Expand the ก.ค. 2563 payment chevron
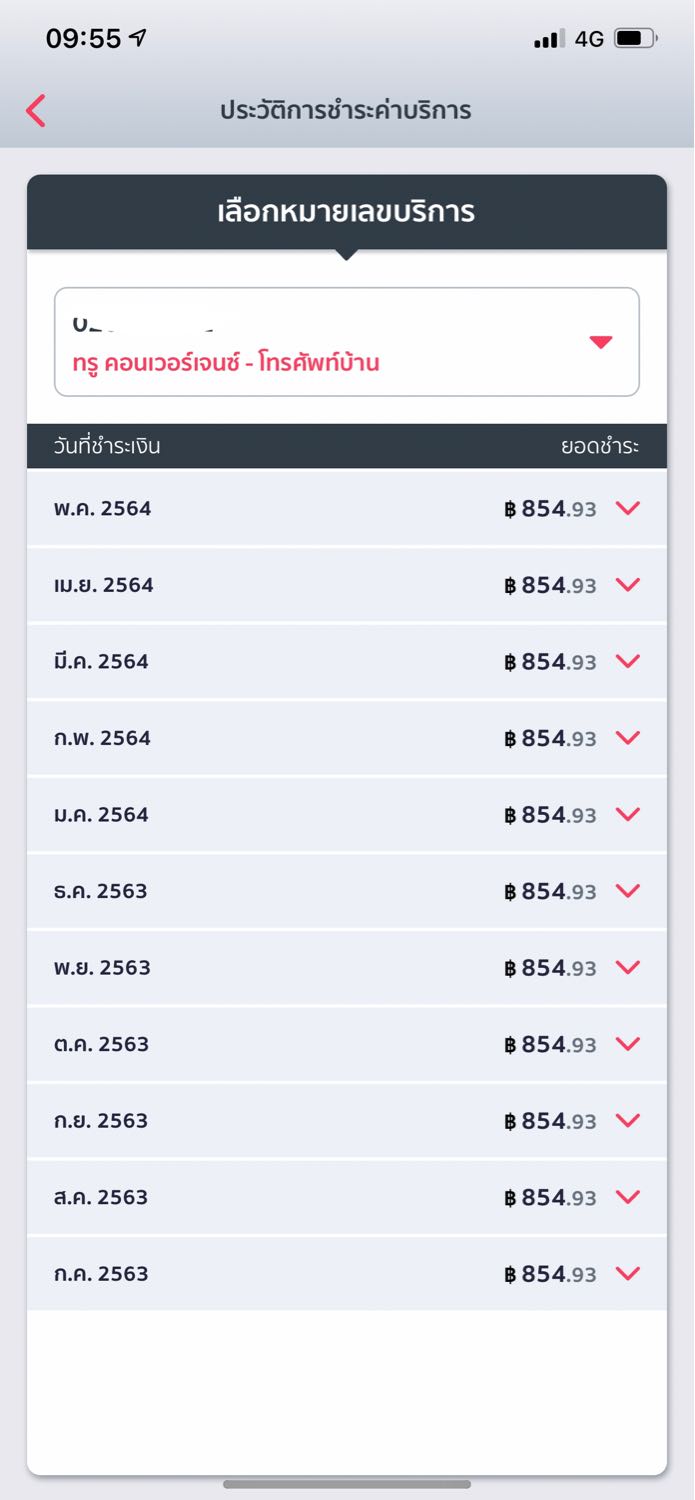 tap(628, 1273)
